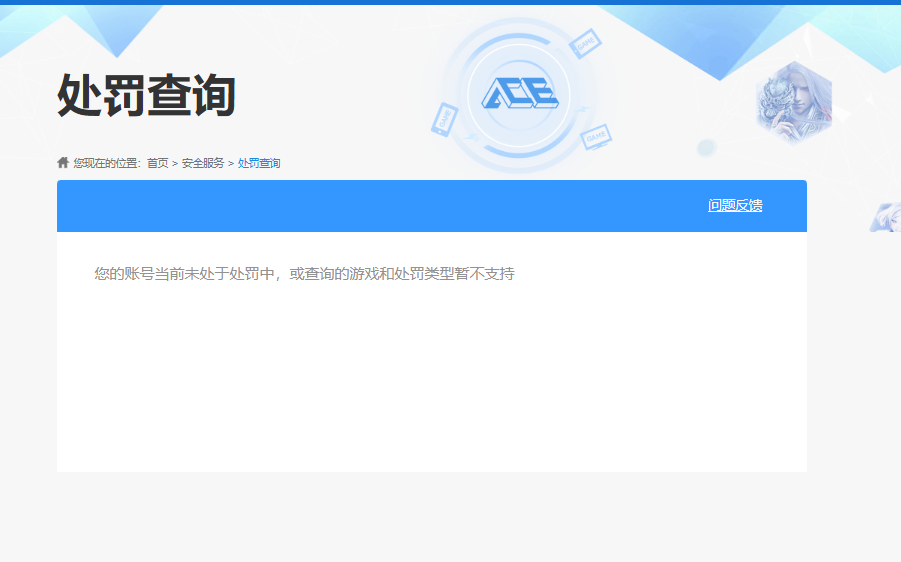Click the 处罚查询 page title heading
The image size is (901, 562).
(x=146, y=96)
